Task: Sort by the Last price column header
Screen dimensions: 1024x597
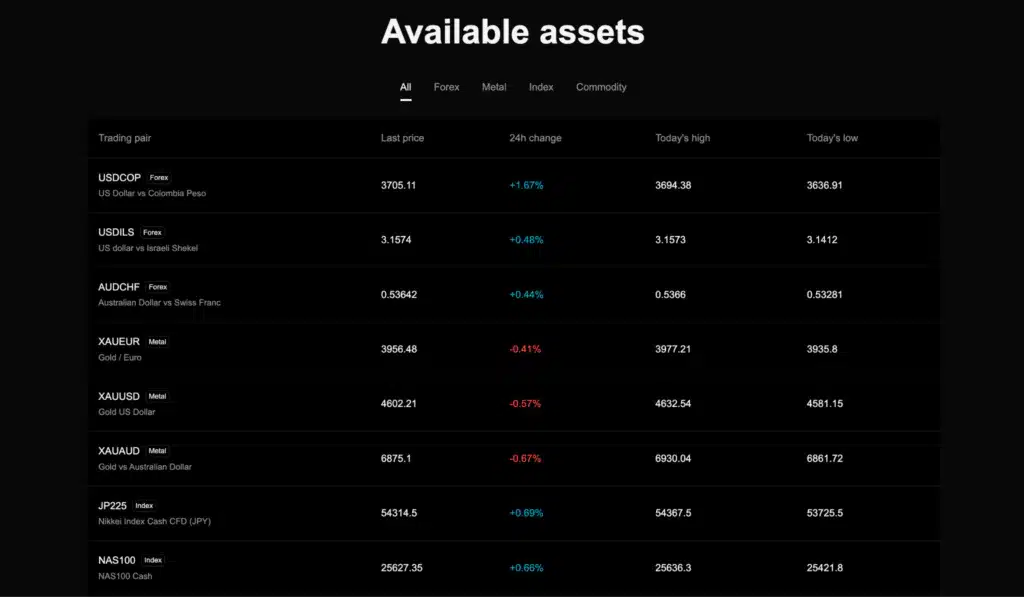Action: 402,138
